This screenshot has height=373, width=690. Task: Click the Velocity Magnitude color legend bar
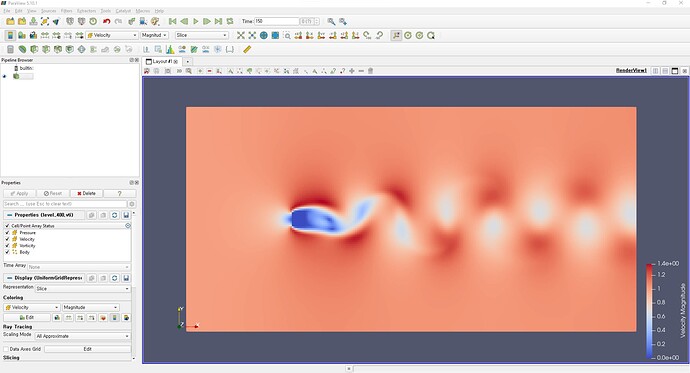650,311
